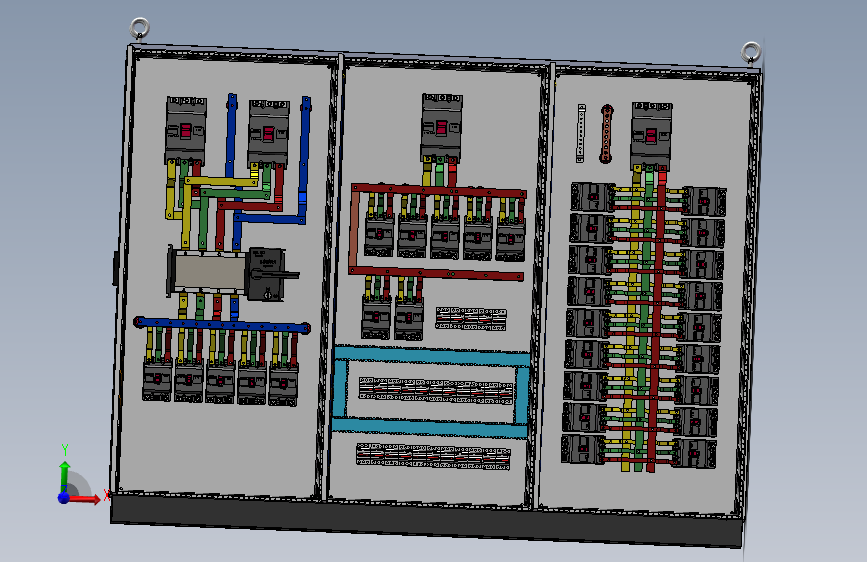Select the main breaker atop the center panel

click(441, 127)
